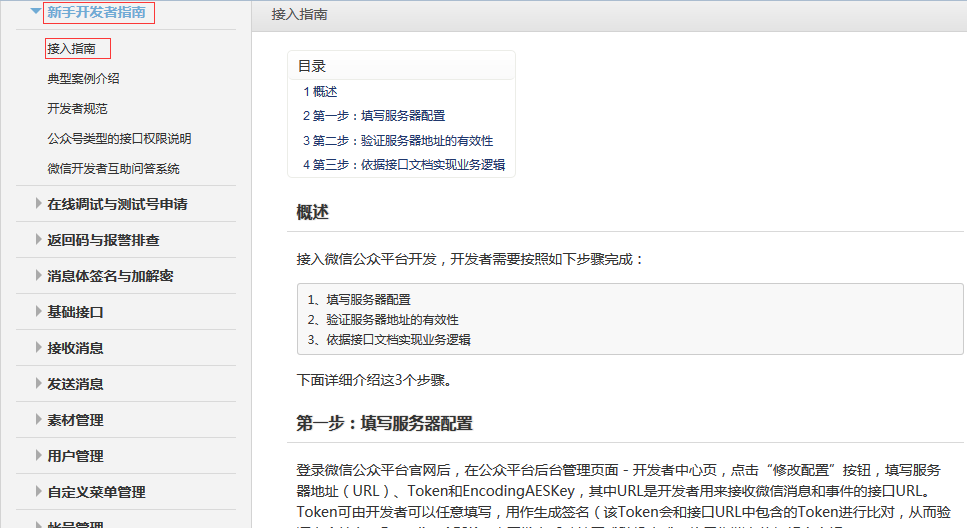The height and width of the screenshot is (528, 967).
Task: Jump to 4 第三步：依据接口文档实现业务逻辑 link
Action: coord(404,165)
